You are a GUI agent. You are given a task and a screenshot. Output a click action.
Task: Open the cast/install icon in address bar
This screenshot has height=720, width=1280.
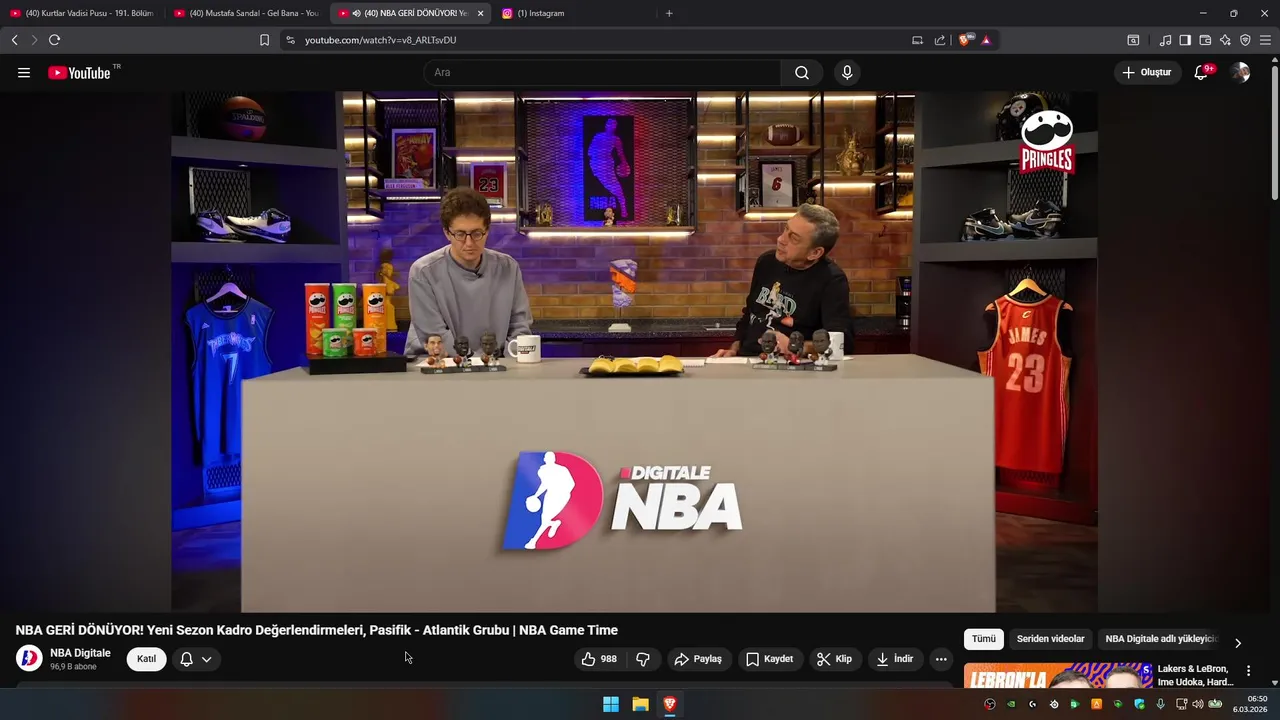click(917, 40)
